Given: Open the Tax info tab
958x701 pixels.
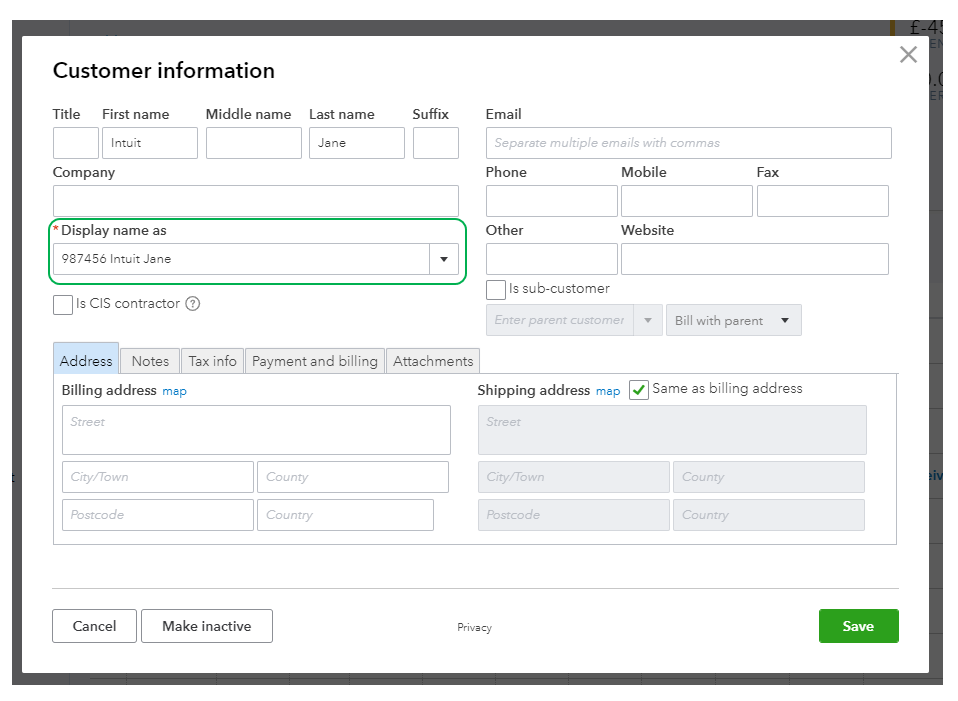Looking at the screenshot, I should (213, 361).
